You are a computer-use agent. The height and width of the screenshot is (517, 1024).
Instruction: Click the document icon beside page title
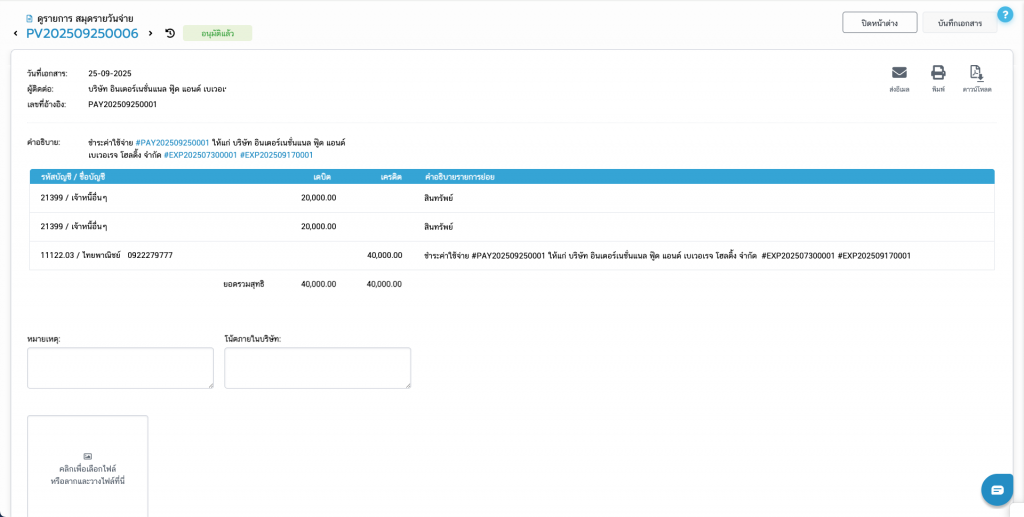(29, 18)
